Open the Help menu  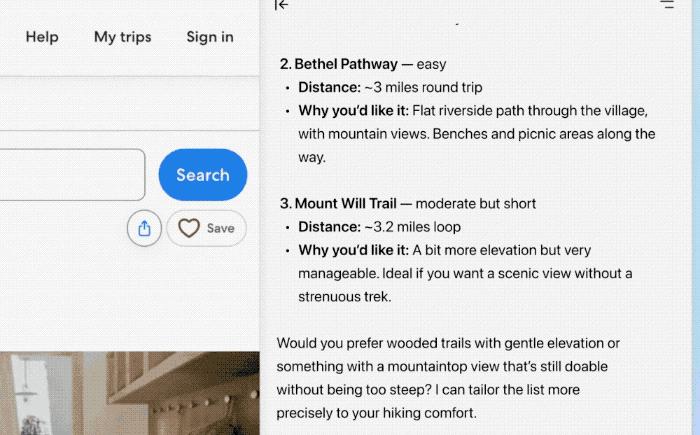click(42, 37)
